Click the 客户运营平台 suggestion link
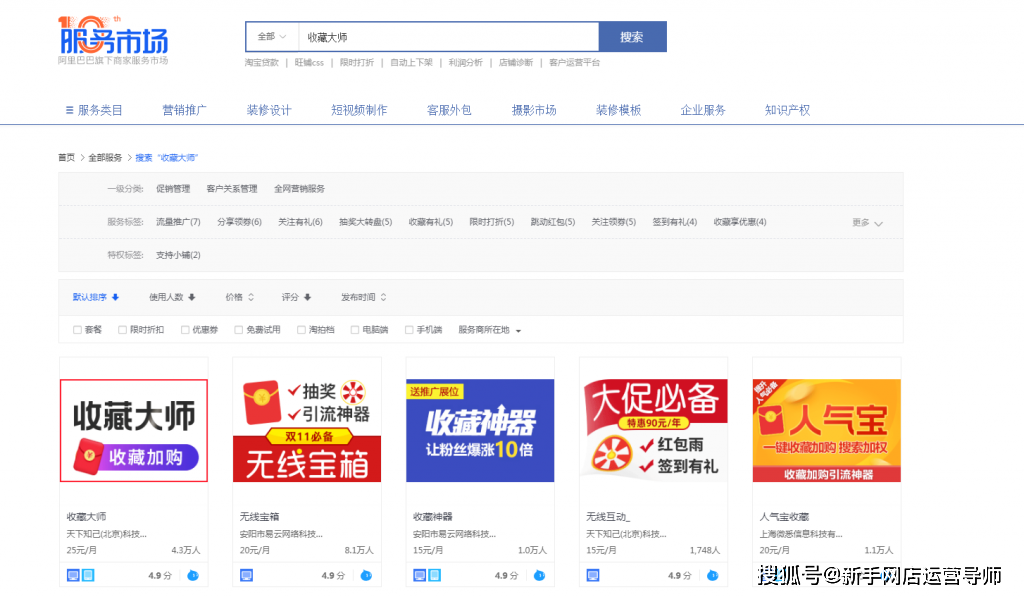 pyautogui.click(x=574, y=63)
